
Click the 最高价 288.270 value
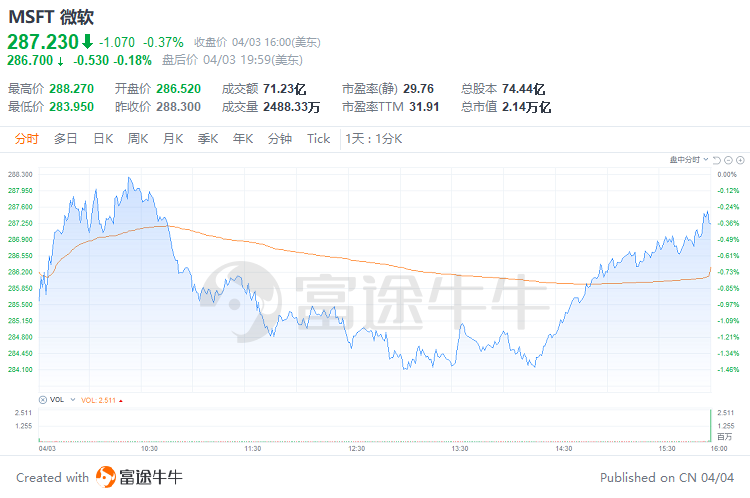(71, 89)
